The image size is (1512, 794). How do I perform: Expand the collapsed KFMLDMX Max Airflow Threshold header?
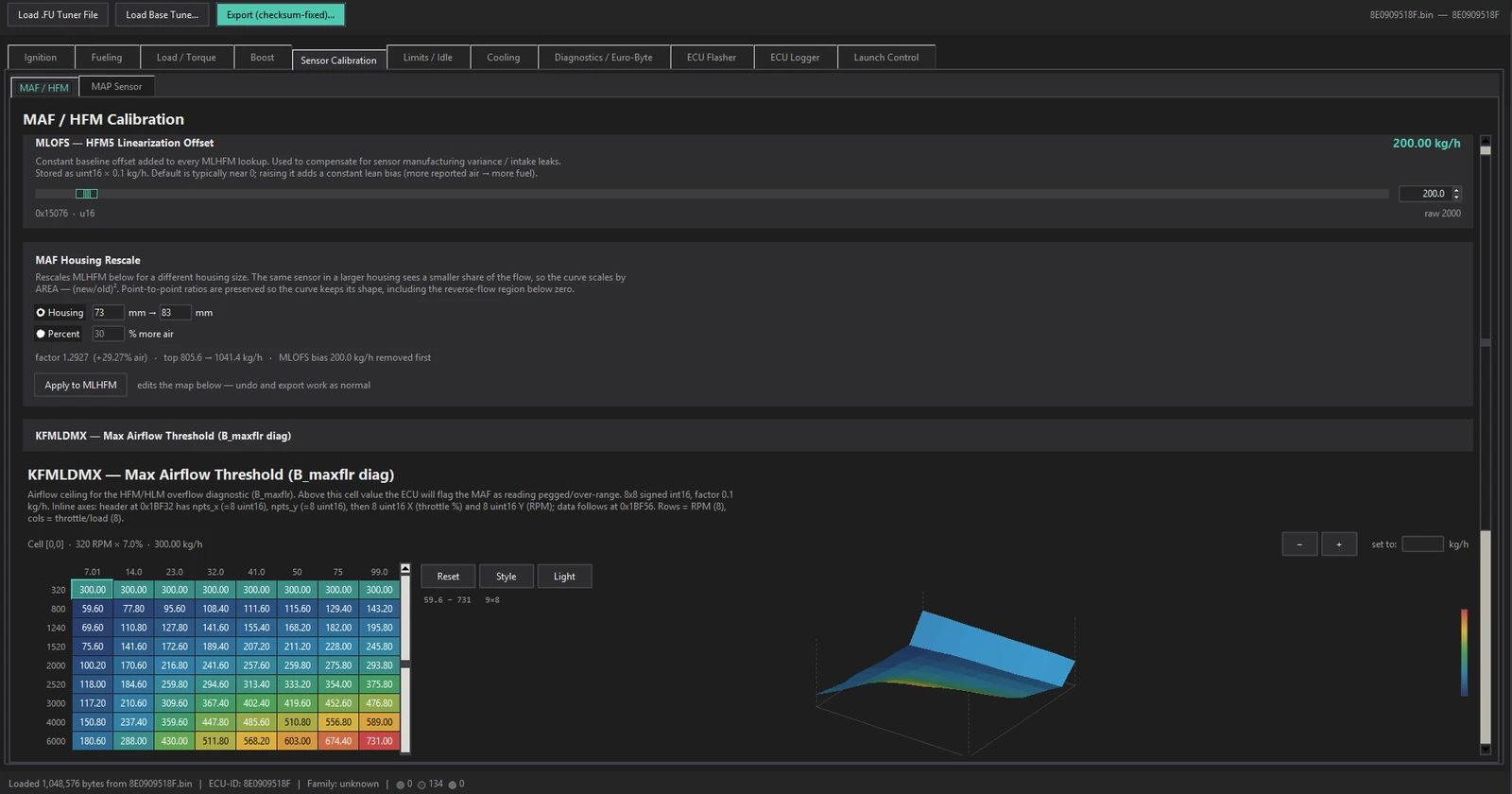747,436
